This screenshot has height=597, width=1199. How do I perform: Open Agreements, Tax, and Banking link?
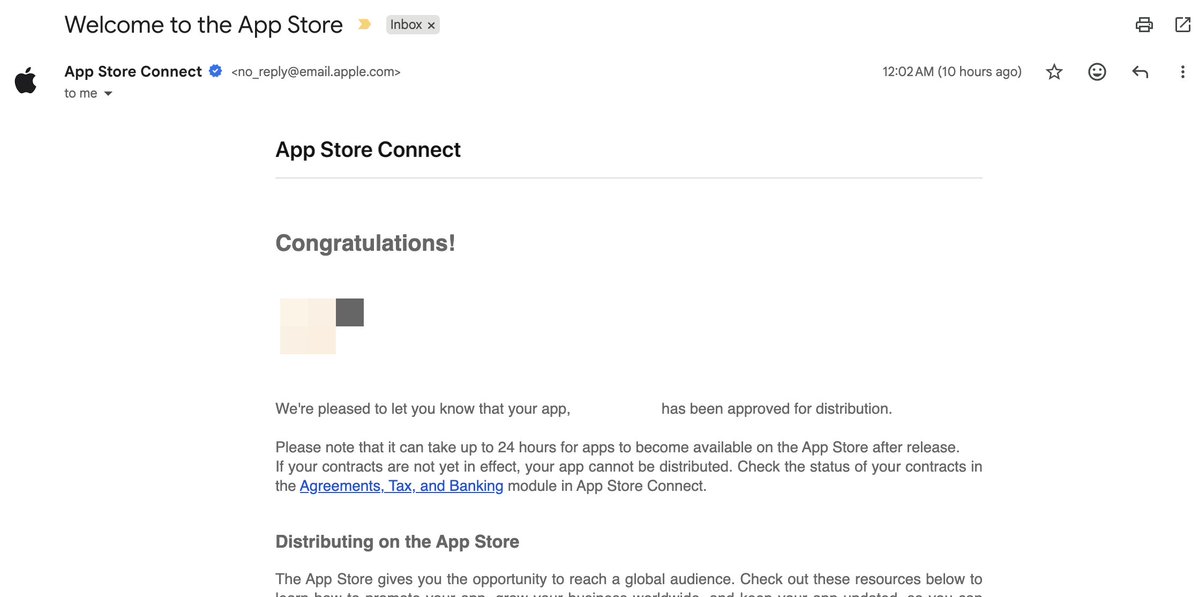401,485
